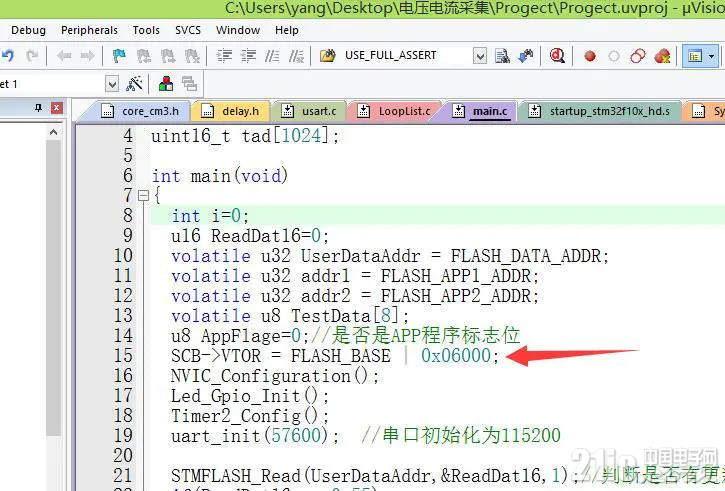The height and width of the screenshot is (491, 725).
Task: Click on 0x06000 value in code
Action: coord(455,356)
